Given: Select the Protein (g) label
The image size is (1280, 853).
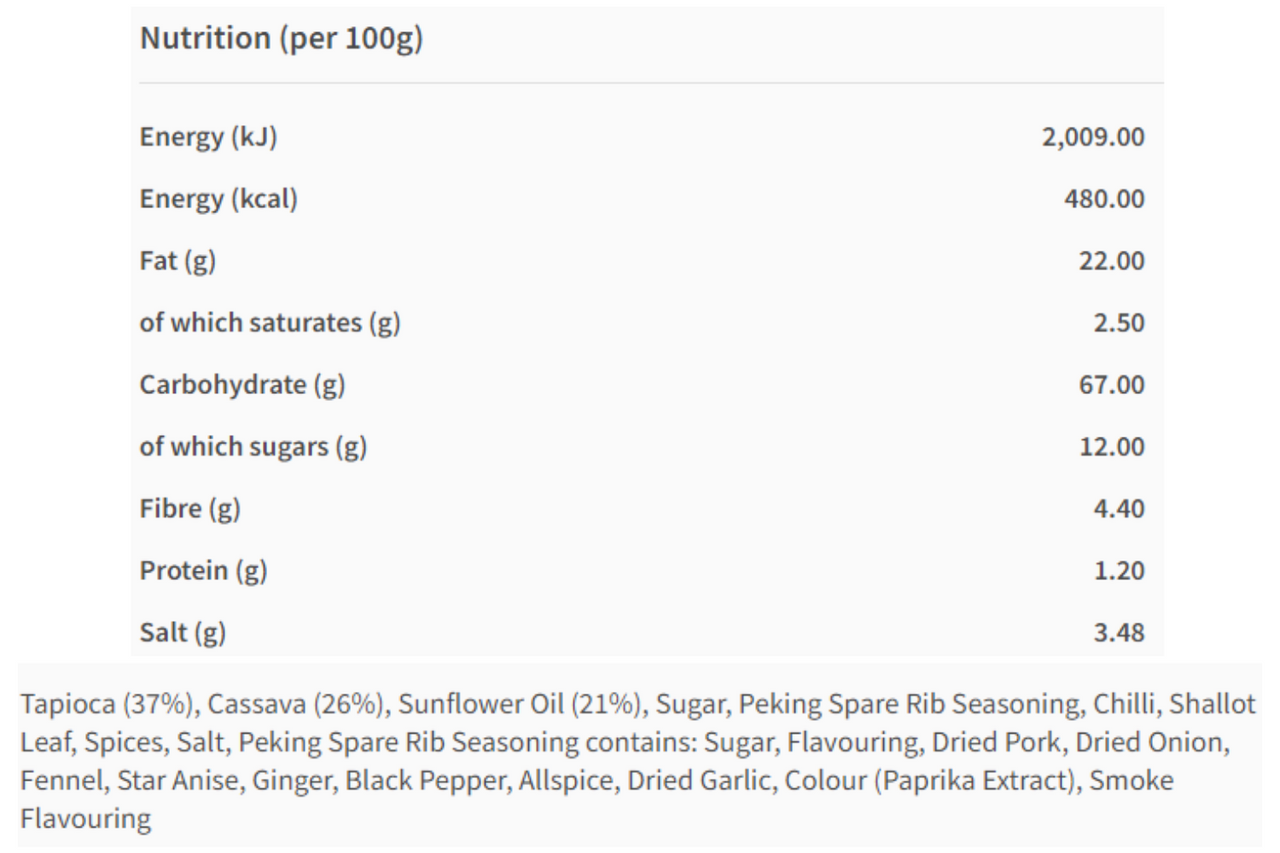Looking at the screenshot, I should tap(204, 571).
